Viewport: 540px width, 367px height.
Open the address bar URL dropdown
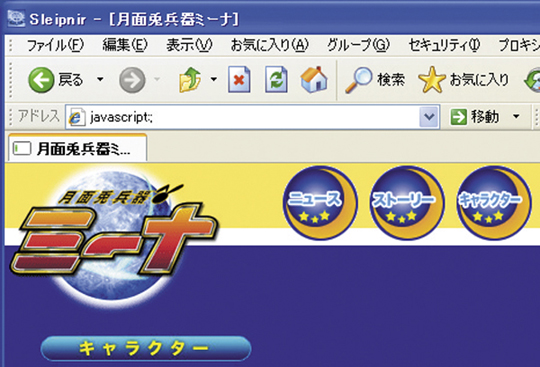point(429,117)
